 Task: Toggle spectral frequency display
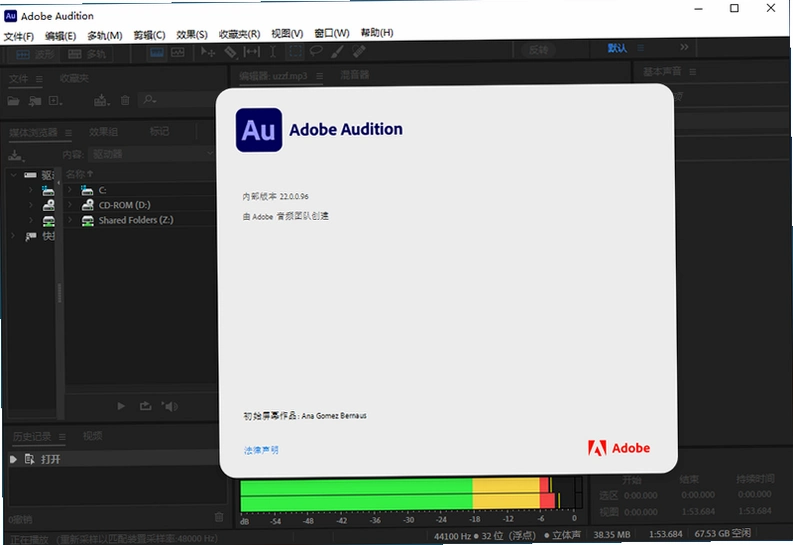pyautogui.click(x=157, y=53)
